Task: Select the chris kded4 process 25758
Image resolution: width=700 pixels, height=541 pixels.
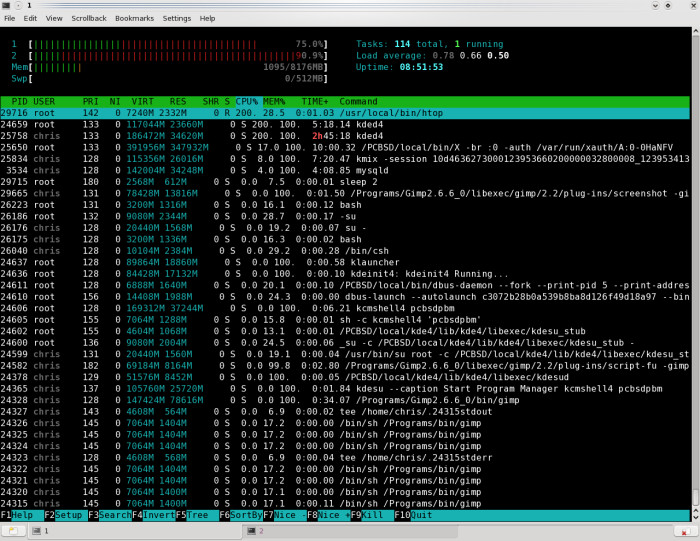Action: coord(345,136)
